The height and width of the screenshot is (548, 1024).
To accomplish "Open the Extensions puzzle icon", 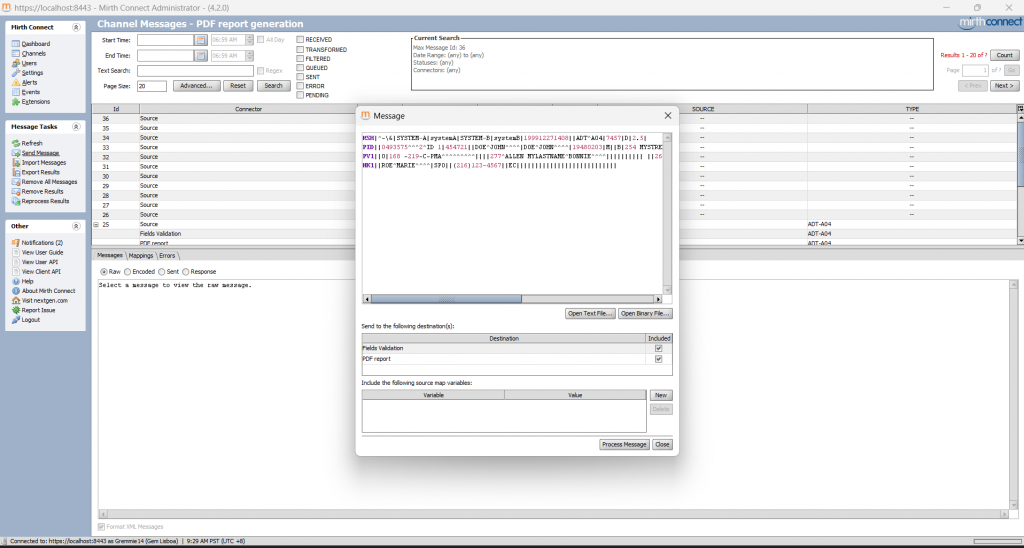I will 16,102.
